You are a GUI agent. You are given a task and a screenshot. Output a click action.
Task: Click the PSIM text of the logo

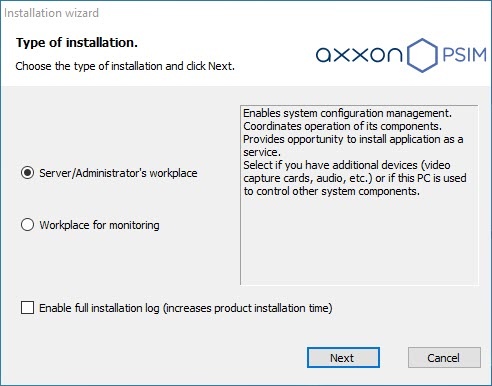click(464, 55)
